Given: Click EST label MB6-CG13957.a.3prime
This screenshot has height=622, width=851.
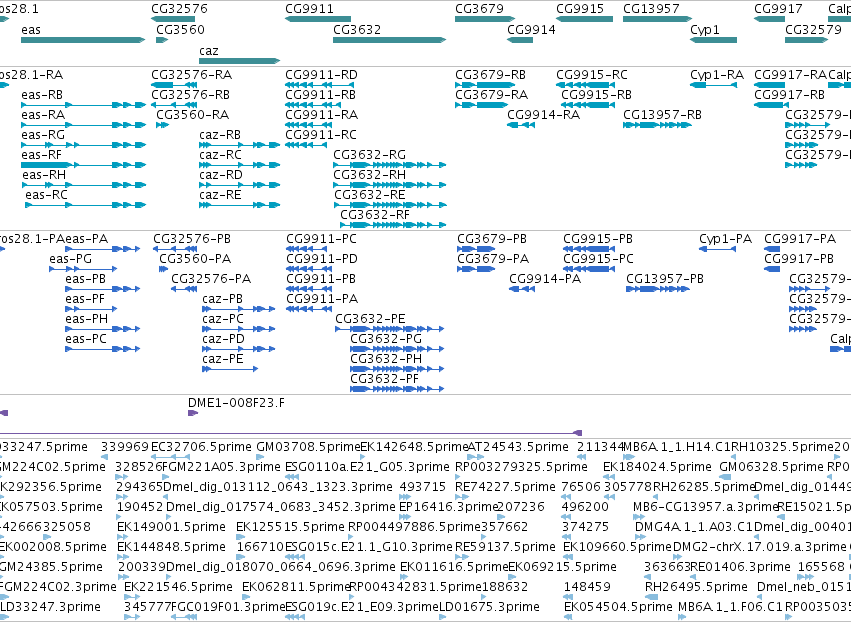Looking at the screenshot, I should pos(706,507).
